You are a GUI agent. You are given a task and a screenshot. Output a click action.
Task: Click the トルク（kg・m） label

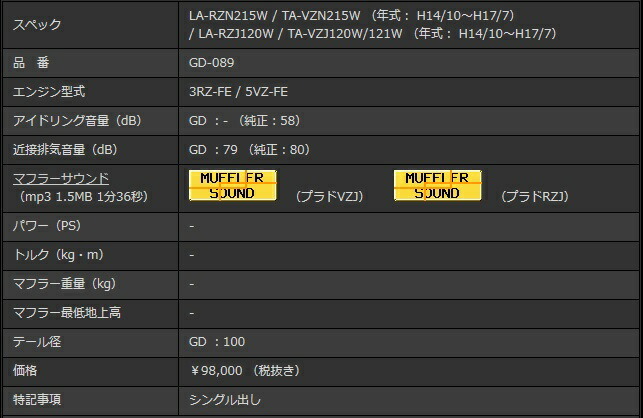(59, 255)
